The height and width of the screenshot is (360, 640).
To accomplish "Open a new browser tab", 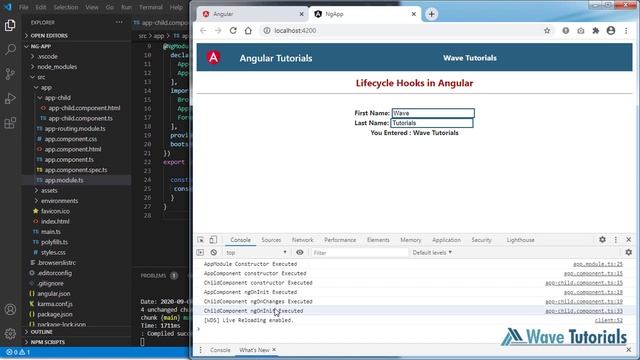I will click(431, 14).
